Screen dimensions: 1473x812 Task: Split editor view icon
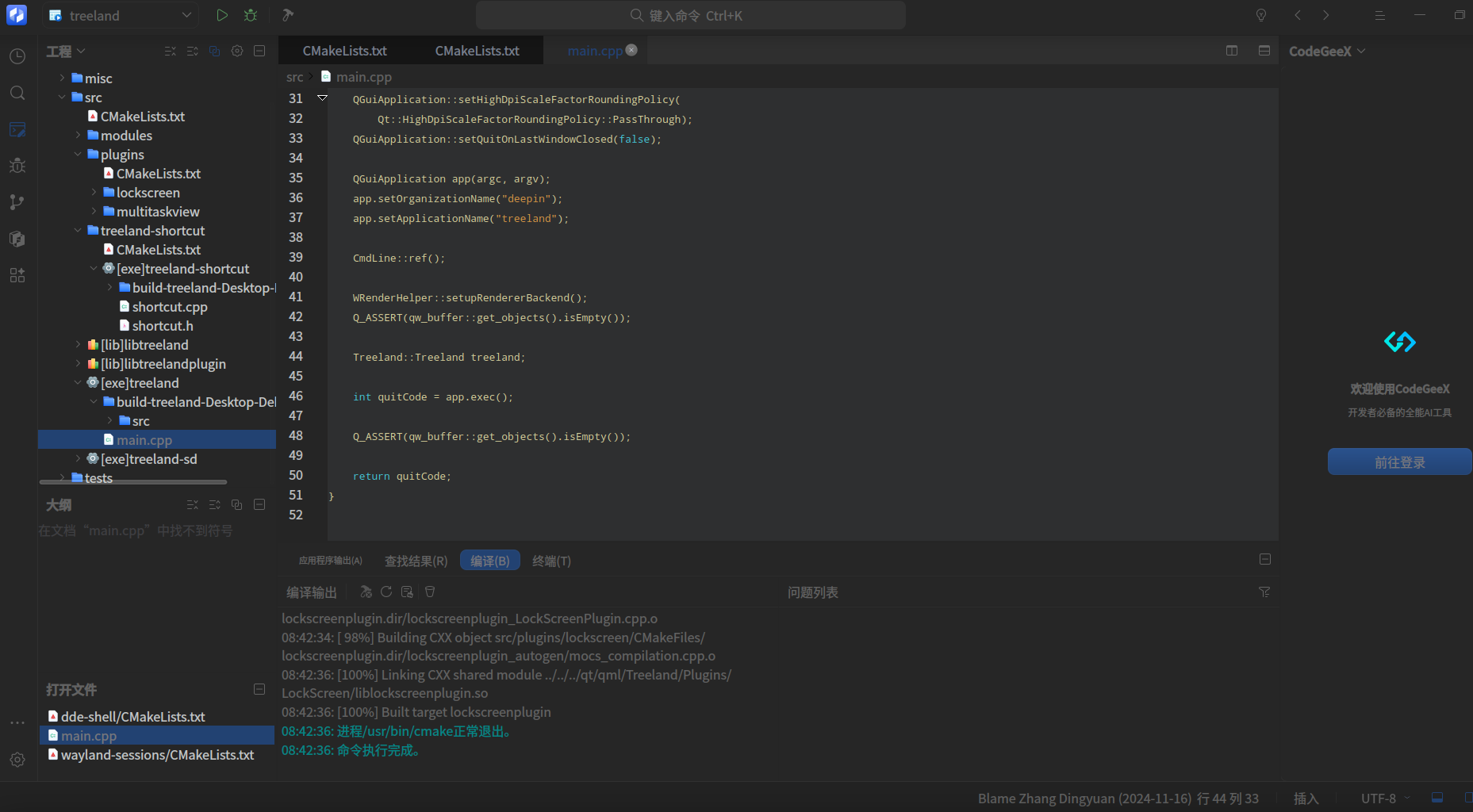coord(1232,51)
